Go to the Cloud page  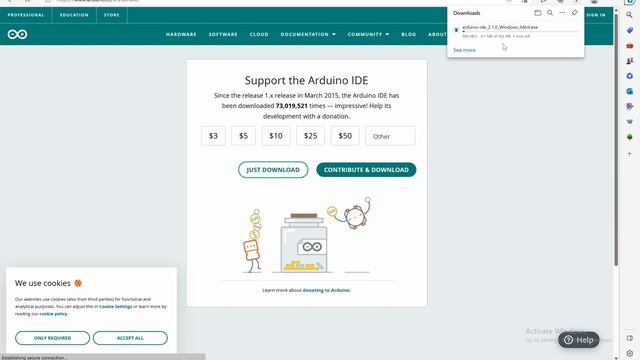click(259, 34)
